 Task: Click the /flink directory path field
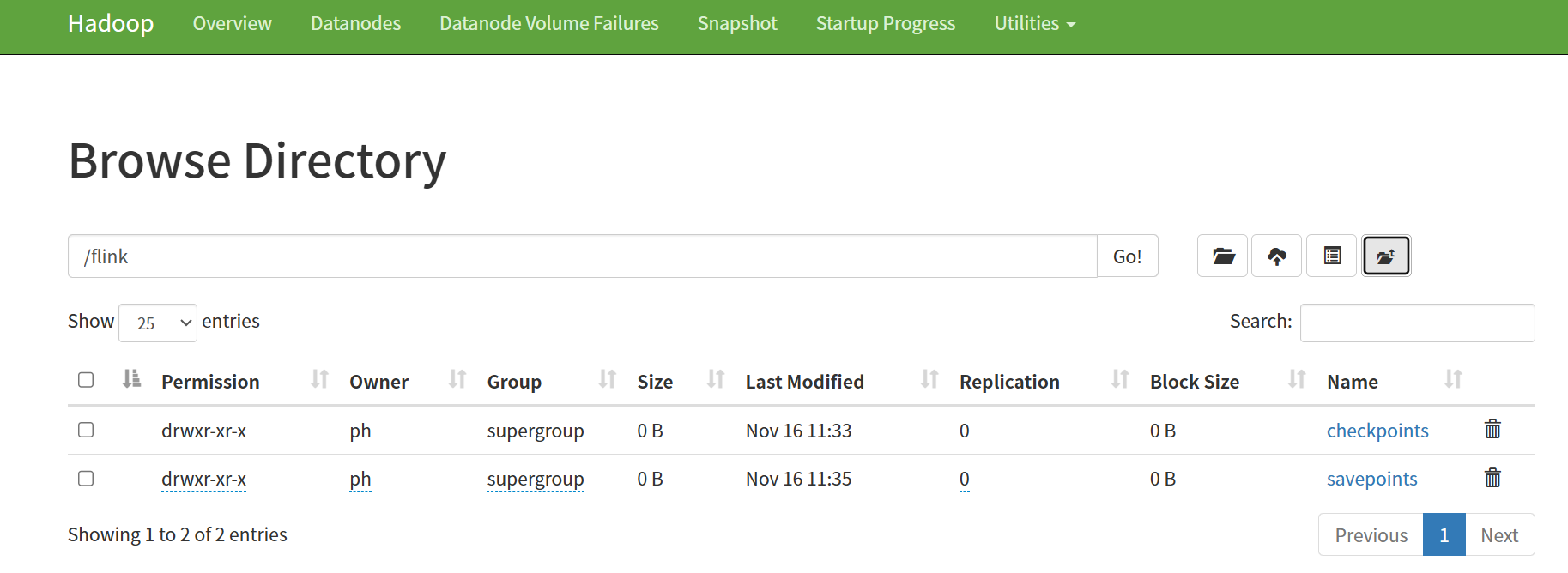tap(582, 256)
